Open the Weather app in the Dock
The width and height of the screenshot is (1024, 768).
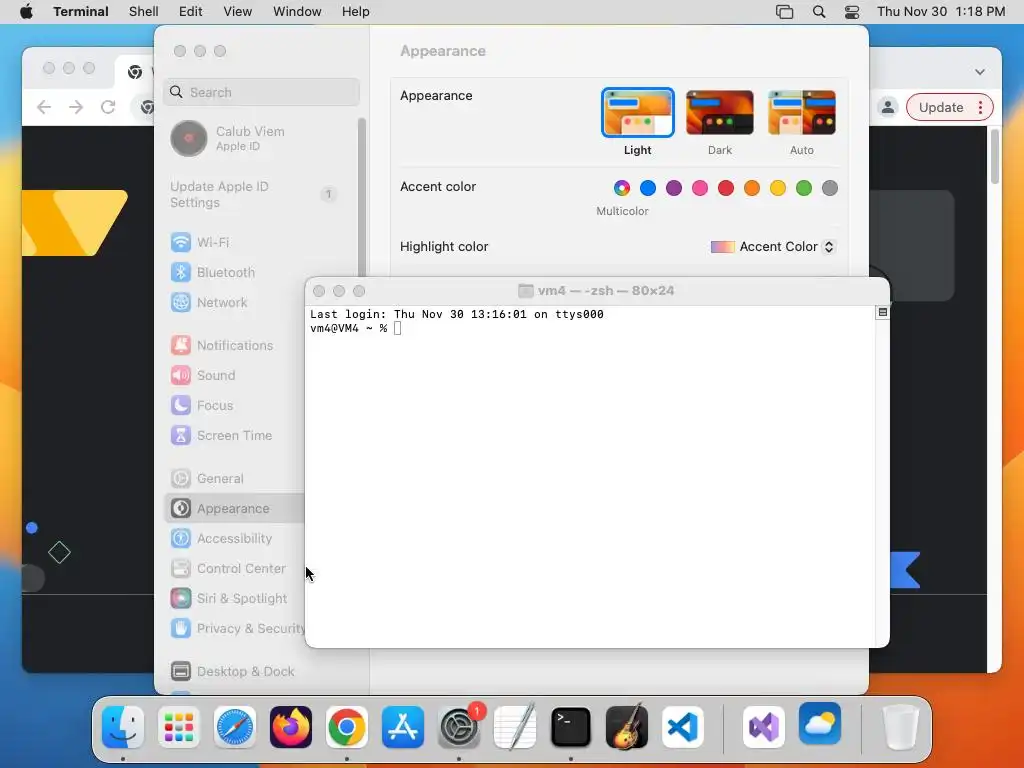click(x=820, y=724)
